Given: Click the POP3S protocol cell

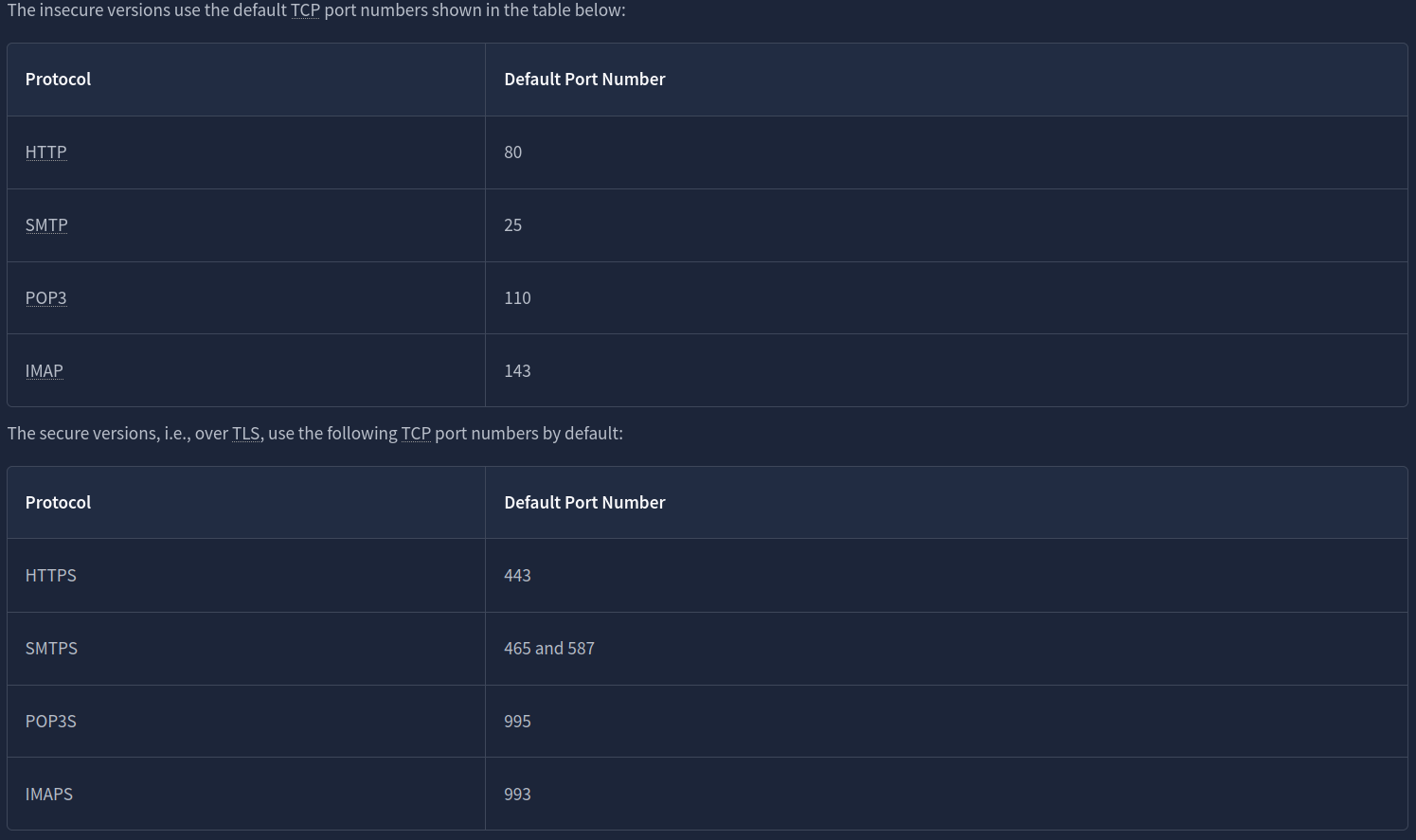Looking at the screenshot, I should [x=50, y=722].
